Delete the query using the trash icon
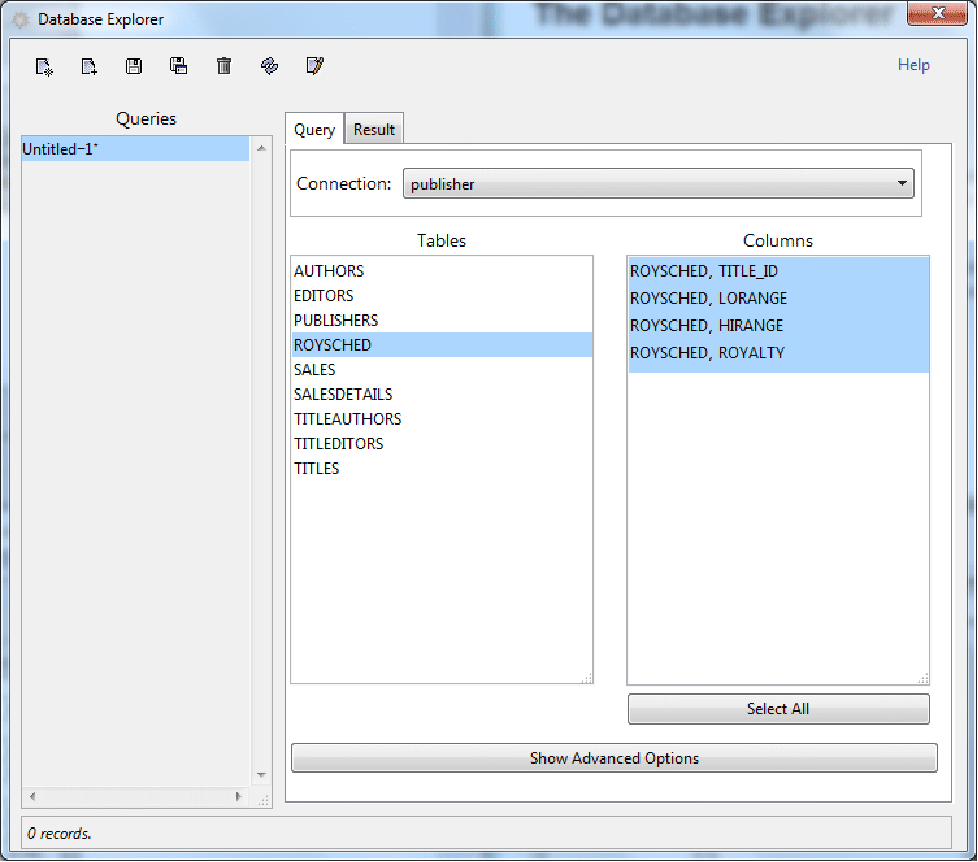This screenshot has width=978, height=862. (224, 67)
